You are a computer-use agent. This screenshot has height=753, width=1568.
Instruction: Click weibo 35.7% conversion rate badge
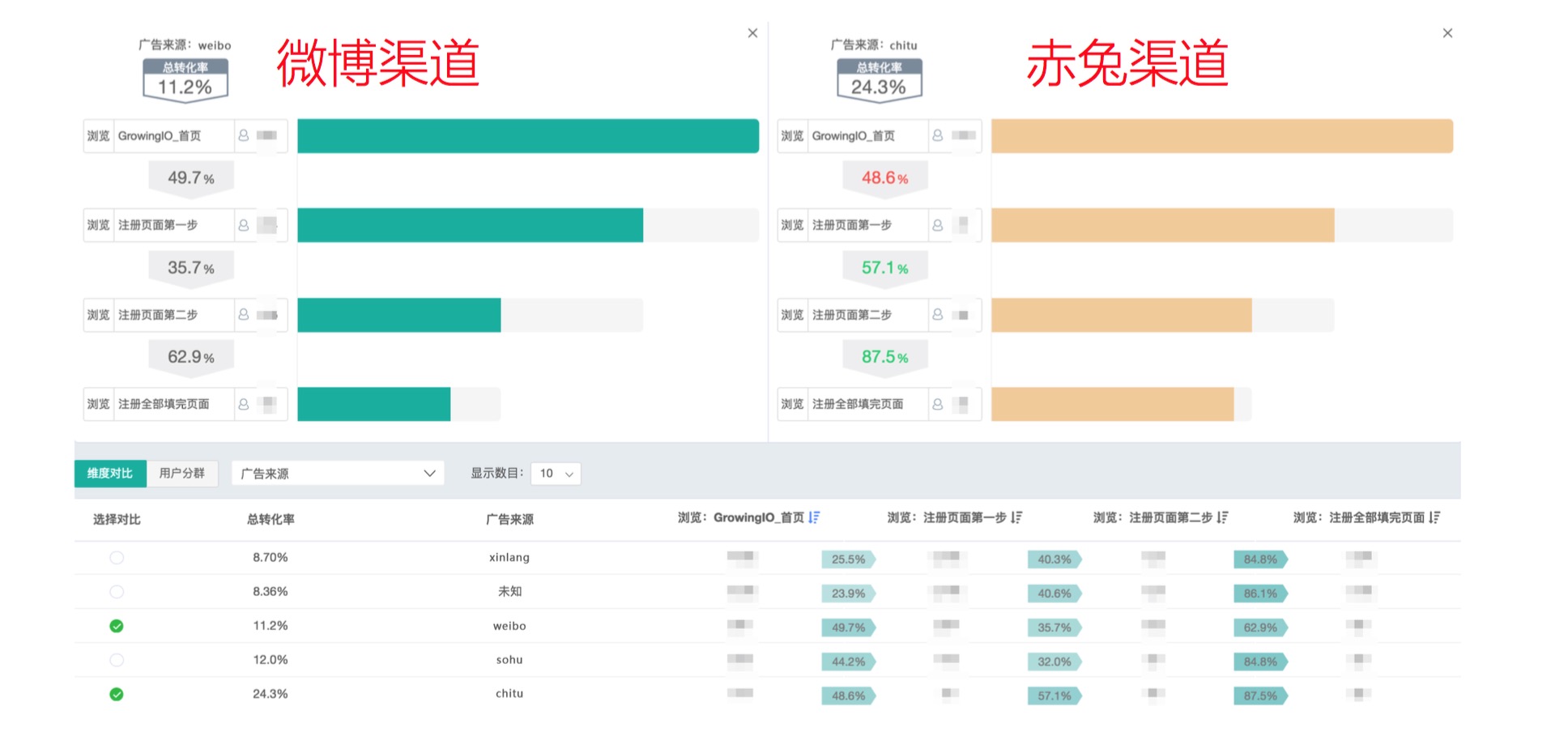tap(191, 268)
